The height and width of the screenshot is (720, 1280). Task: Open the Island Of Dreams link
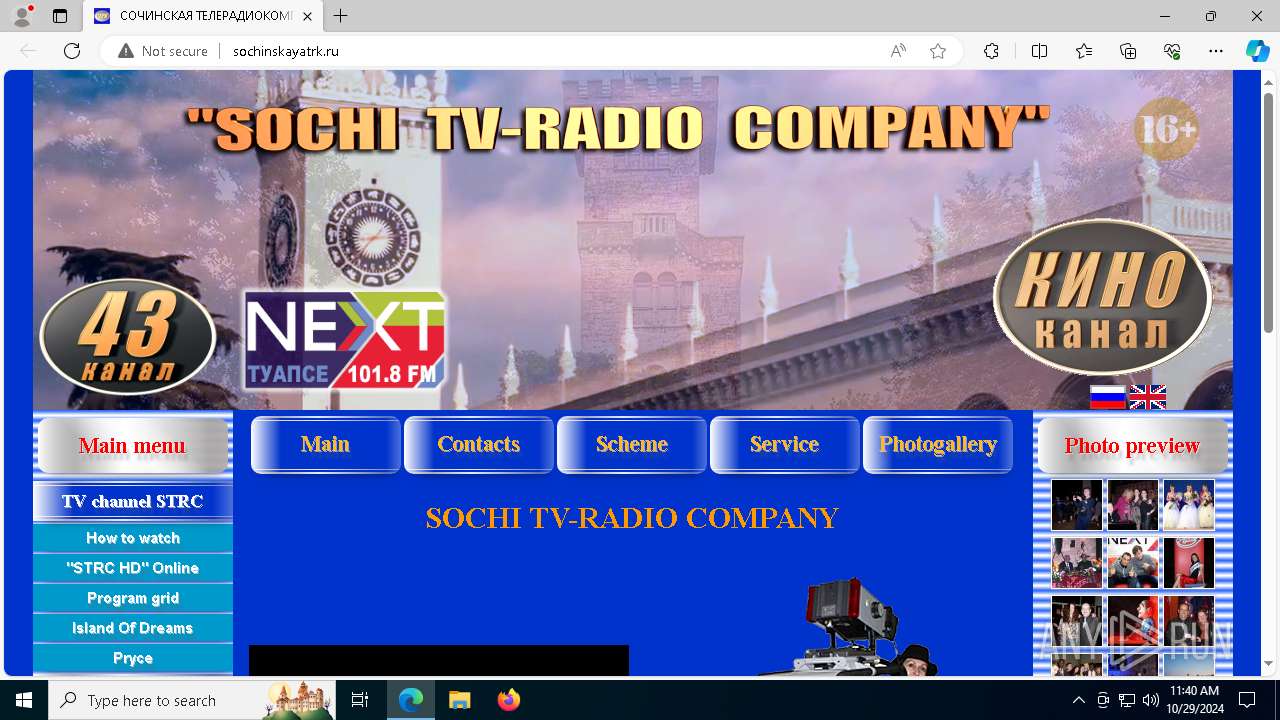[x=133, y=628]
